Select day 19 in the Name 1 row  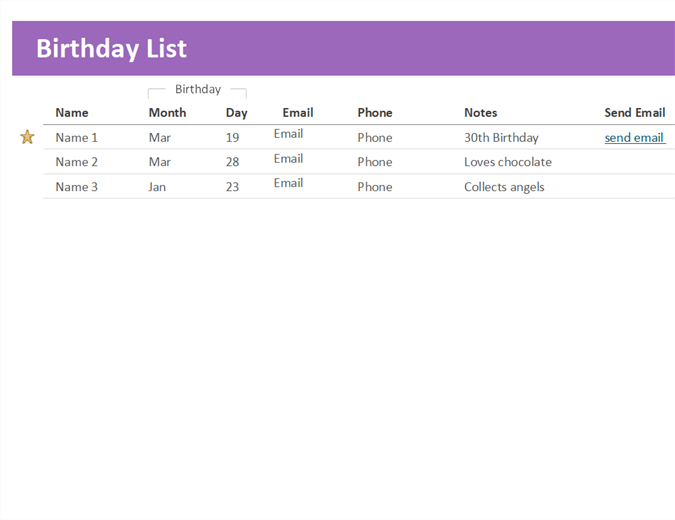tap(233, 138)
